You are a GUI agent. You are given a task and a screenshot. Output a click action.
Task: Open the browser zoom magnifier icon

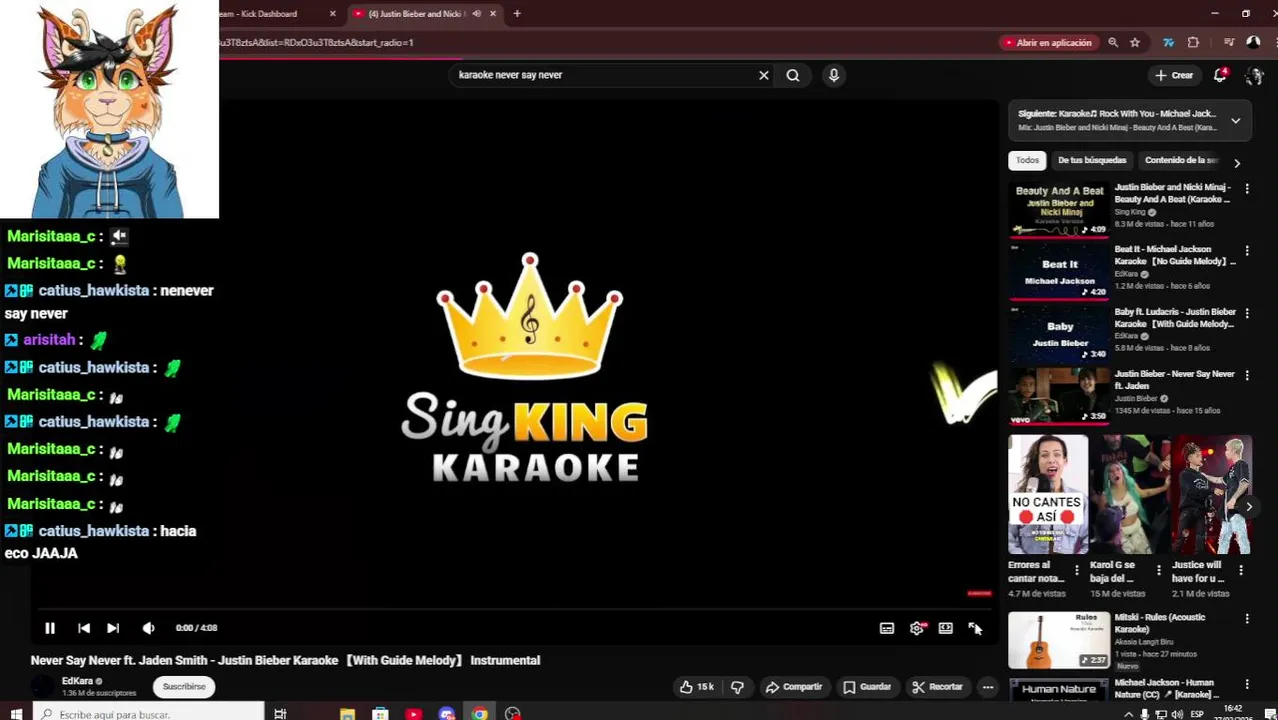point(1113,43)
